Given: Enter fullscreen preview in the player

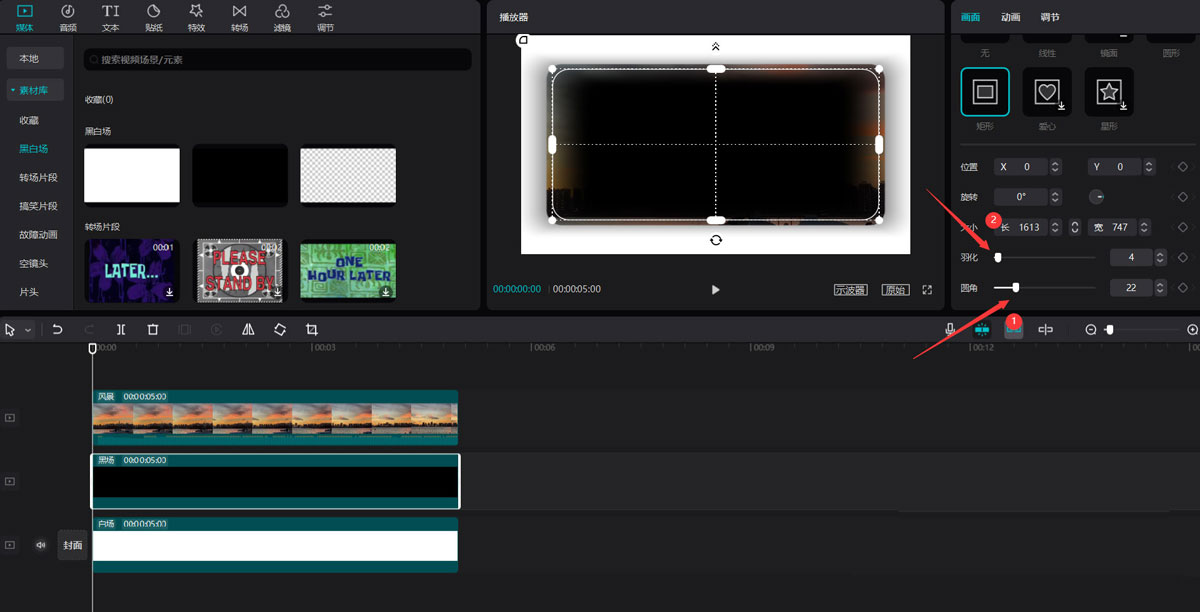Looking at the screenshot, I should (x=927, y=290).
